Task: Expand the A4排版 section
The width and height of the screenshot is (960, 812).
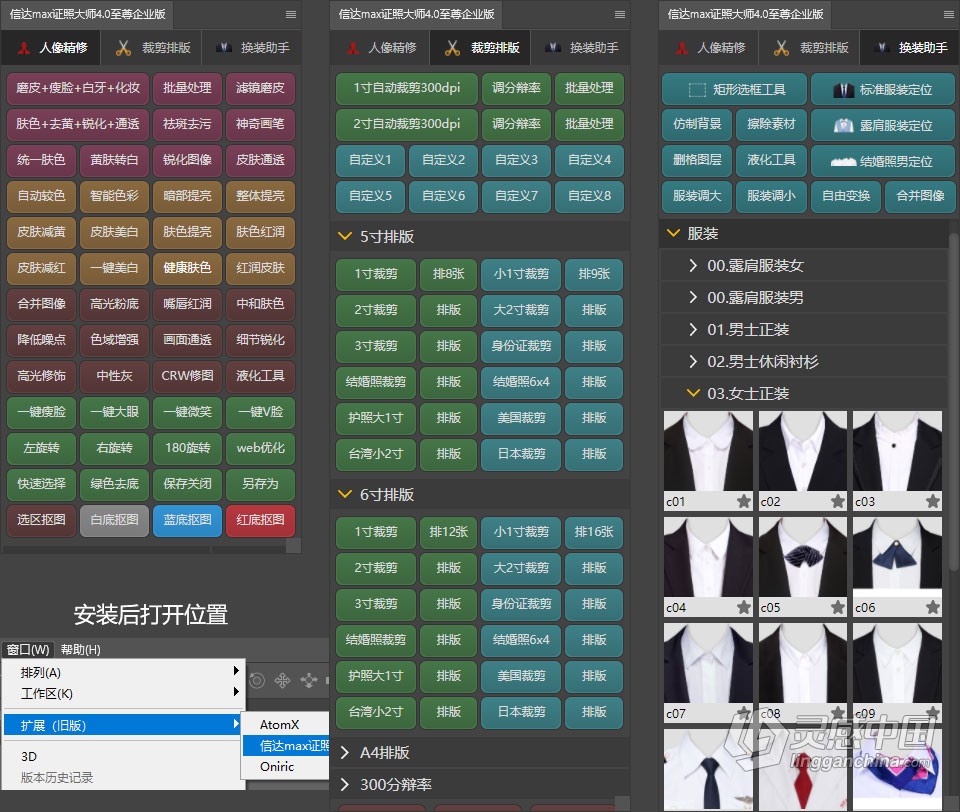Action: click(345, 753)
